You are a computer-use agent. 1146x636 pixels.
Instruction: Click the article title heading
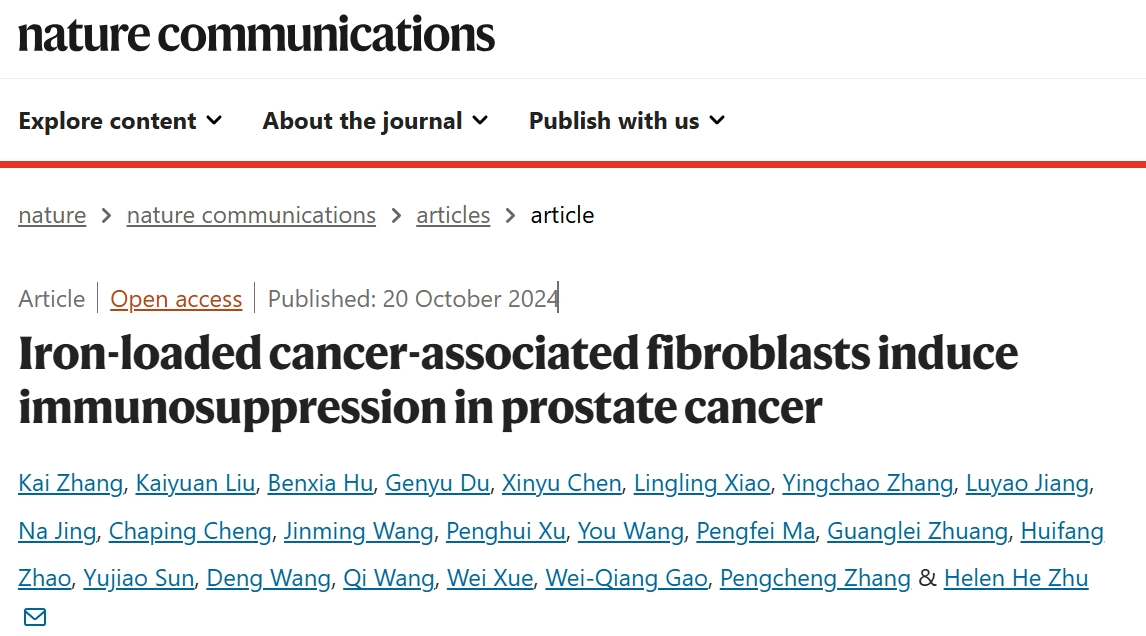click(x=518, y=380)
